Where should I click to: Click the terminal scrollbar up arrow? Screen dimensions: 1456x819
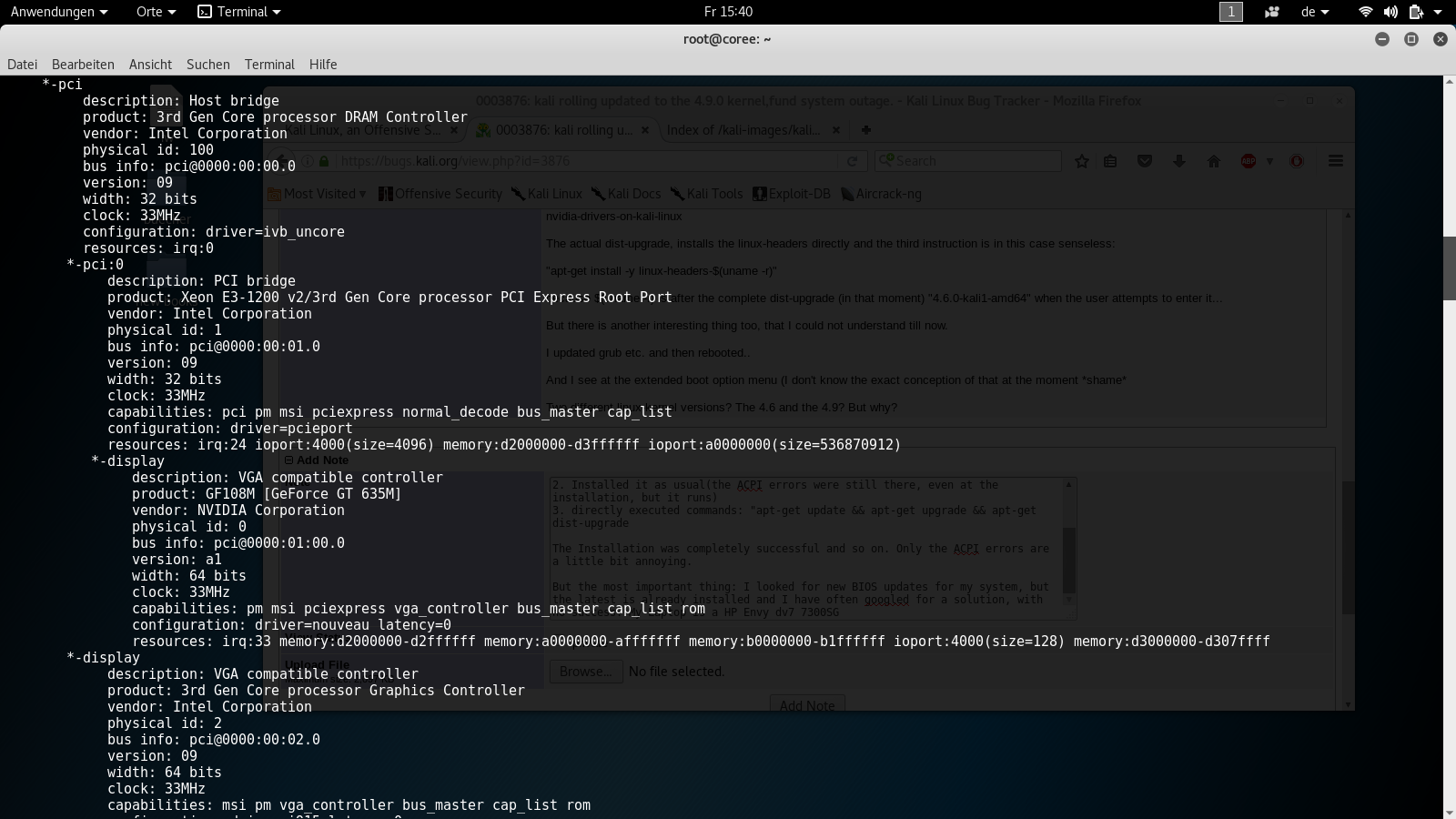[x=1450, y=82]
